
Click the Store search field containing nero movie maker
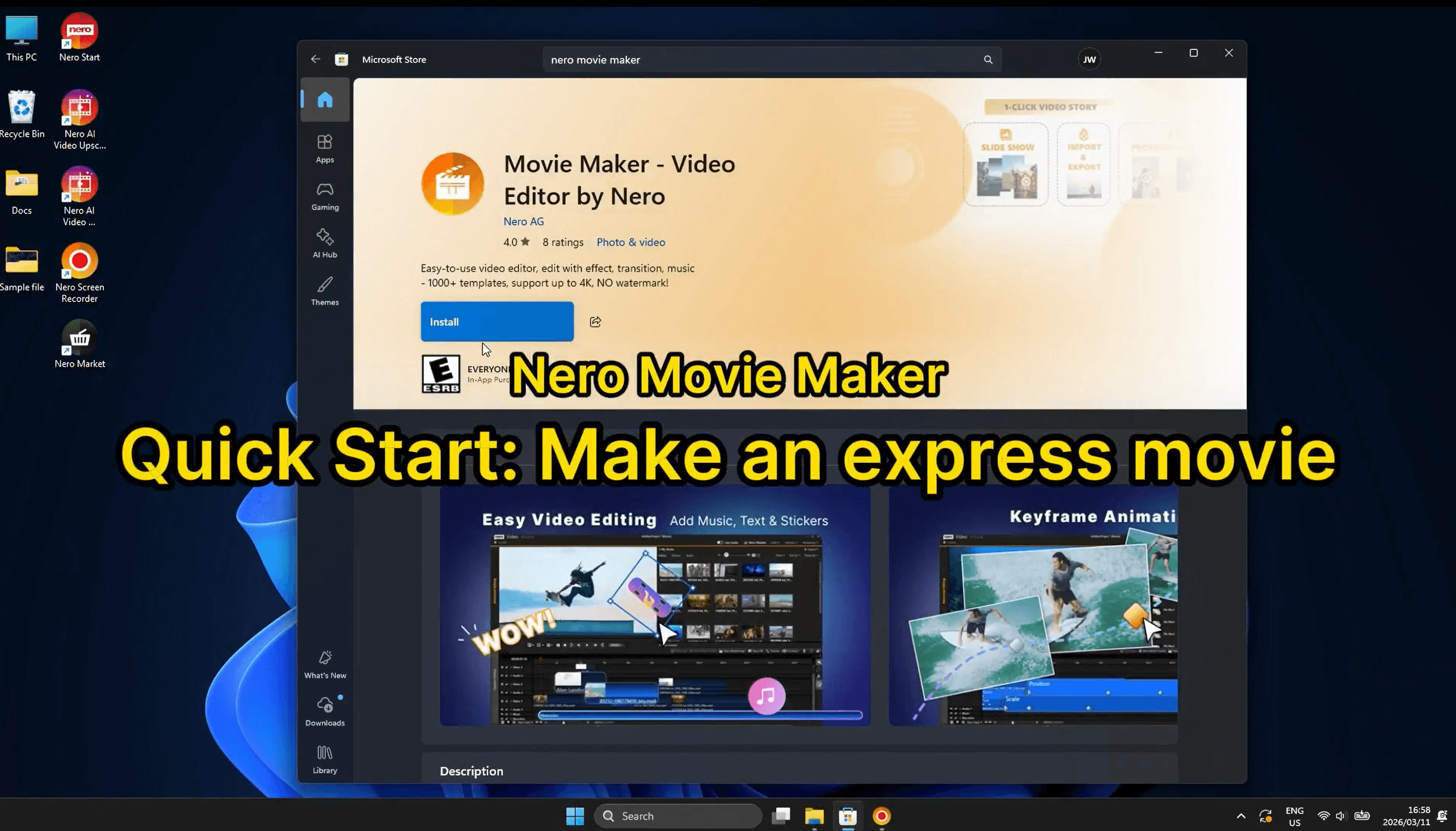coord(759,60)
